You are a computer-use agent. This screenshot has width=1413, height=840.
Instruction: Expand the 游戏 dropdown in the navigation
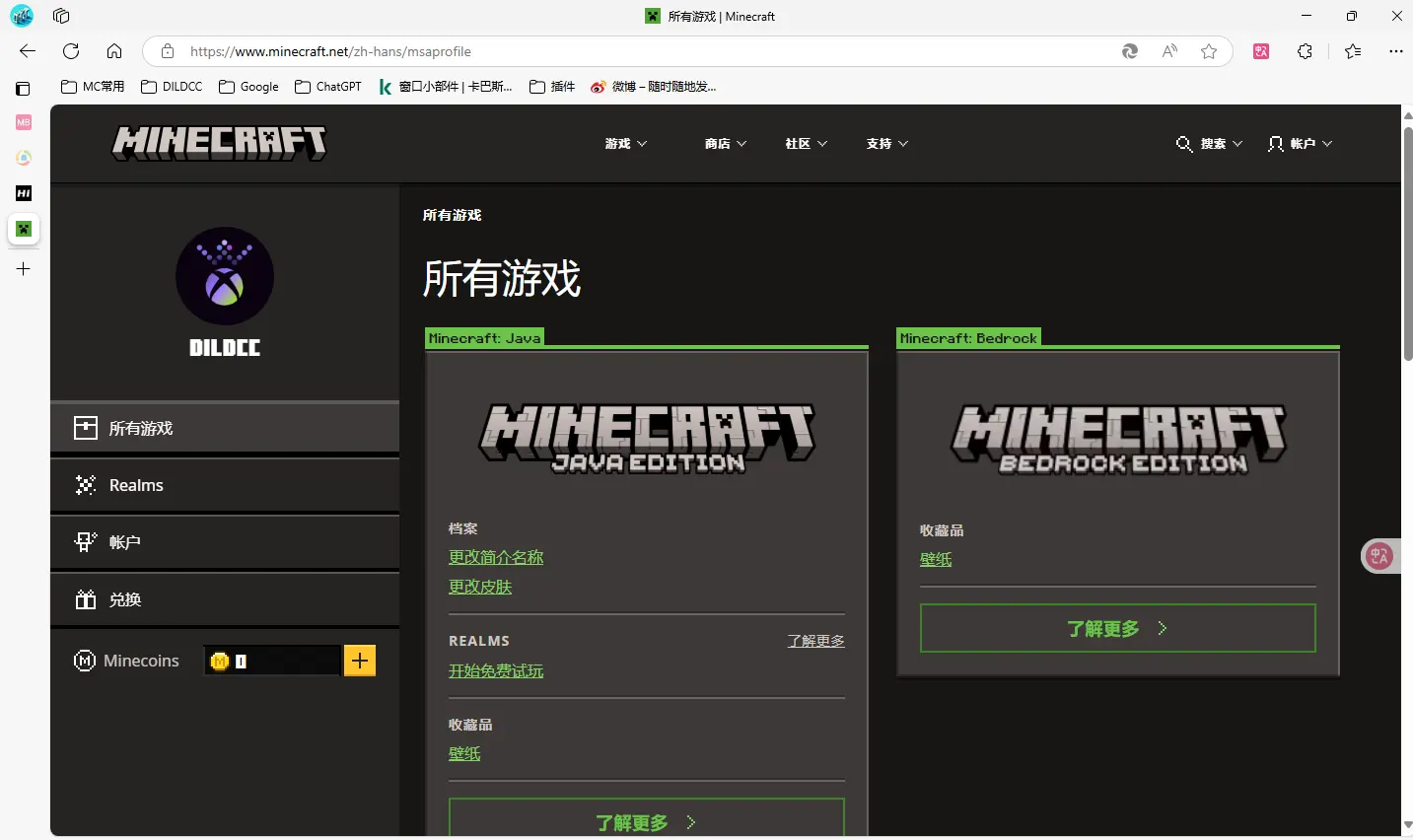pos(626,144)
